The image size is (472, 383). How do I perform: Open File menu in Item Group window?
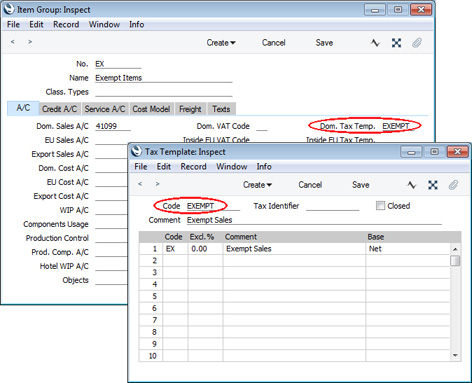tap(13, 24)
